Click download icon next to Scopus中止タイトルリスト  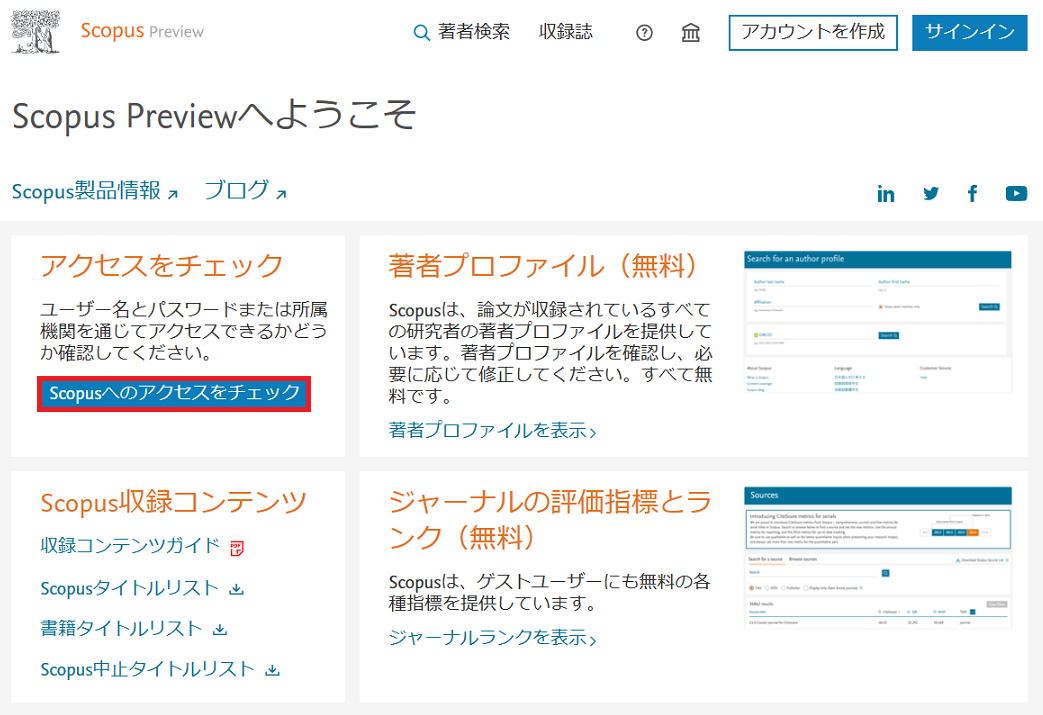coord(272,670)
